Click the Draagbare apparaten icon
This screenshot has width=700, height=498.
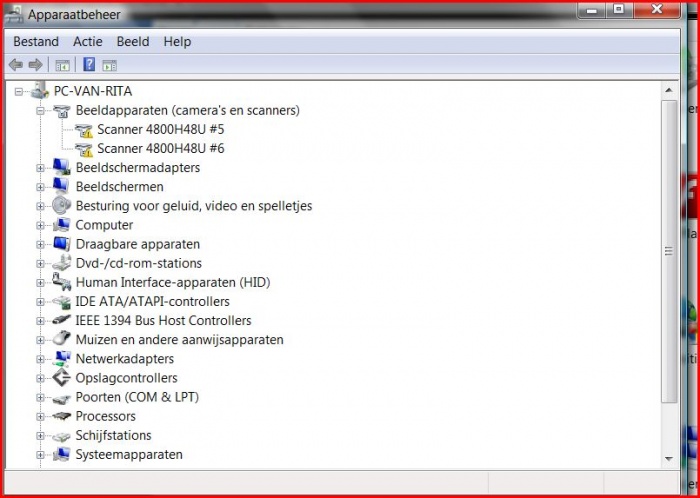point(61,244)
